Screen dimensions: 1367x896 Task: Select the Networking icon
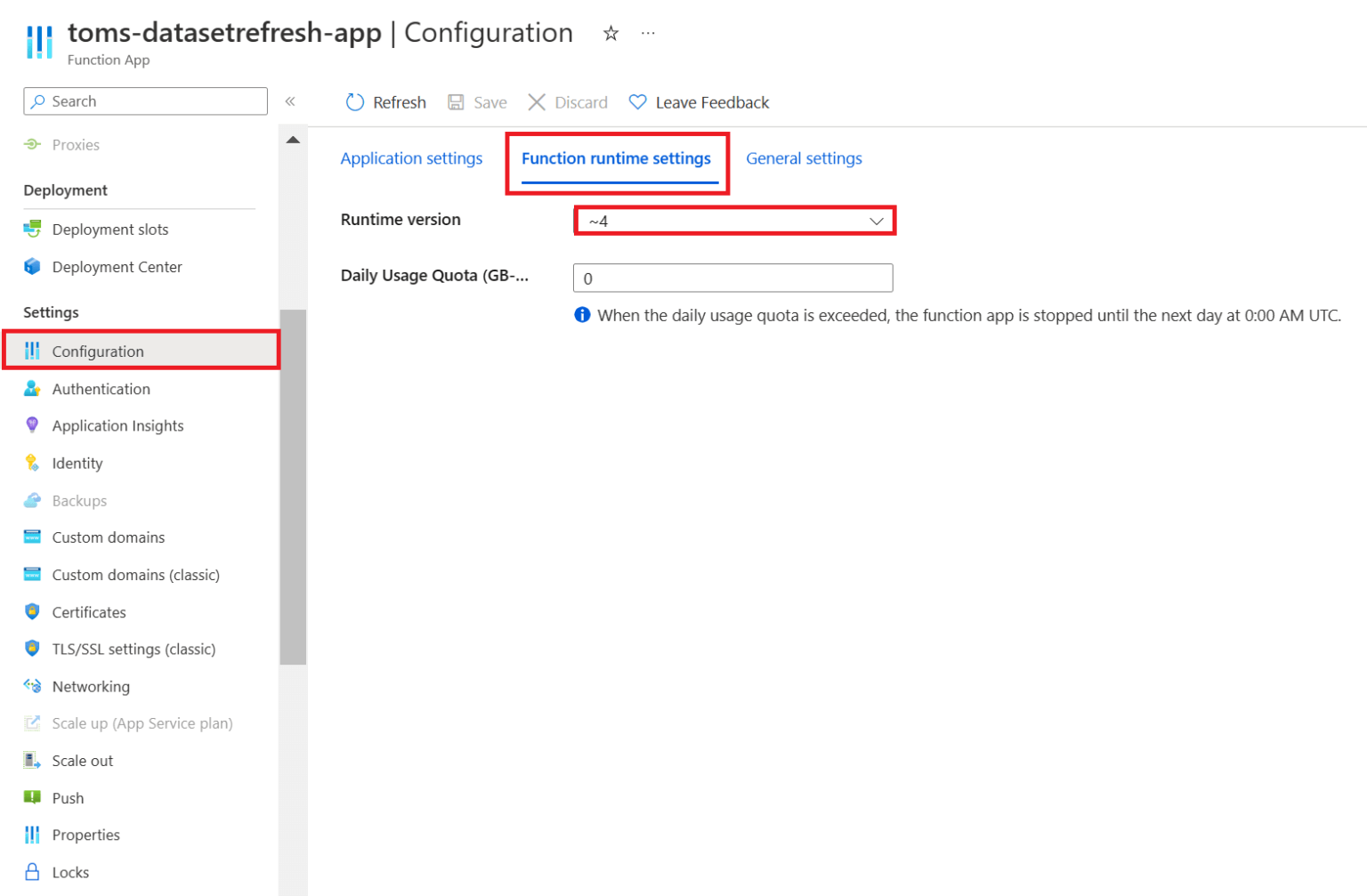(x=32, y=686)
